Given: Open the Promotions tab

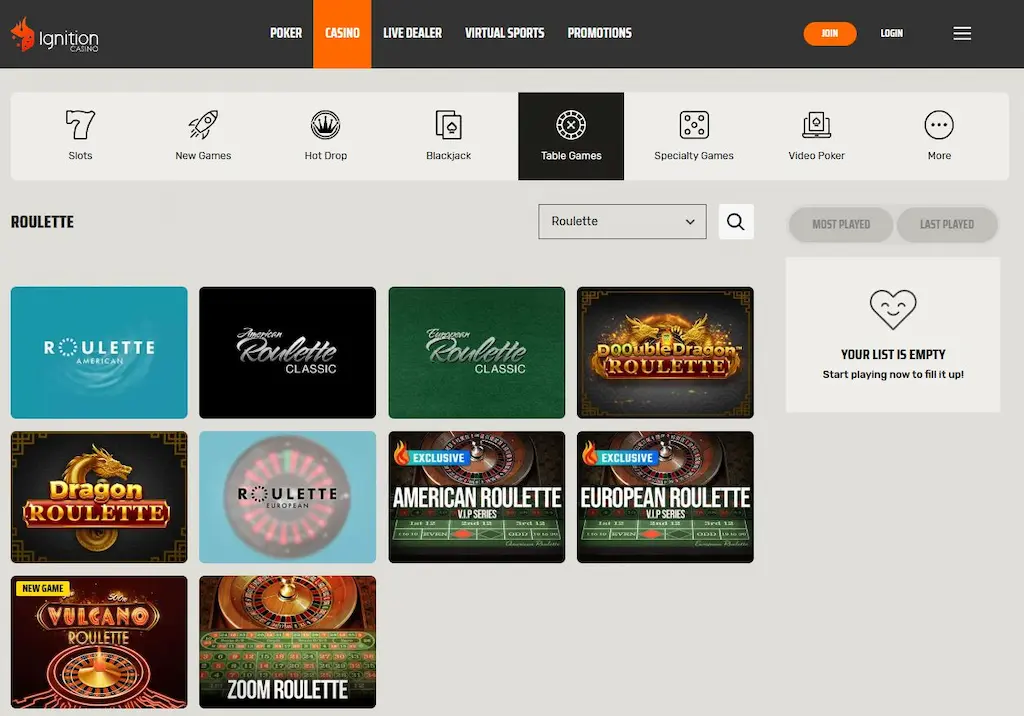Looking at the screenshot, I should (600, 33).
